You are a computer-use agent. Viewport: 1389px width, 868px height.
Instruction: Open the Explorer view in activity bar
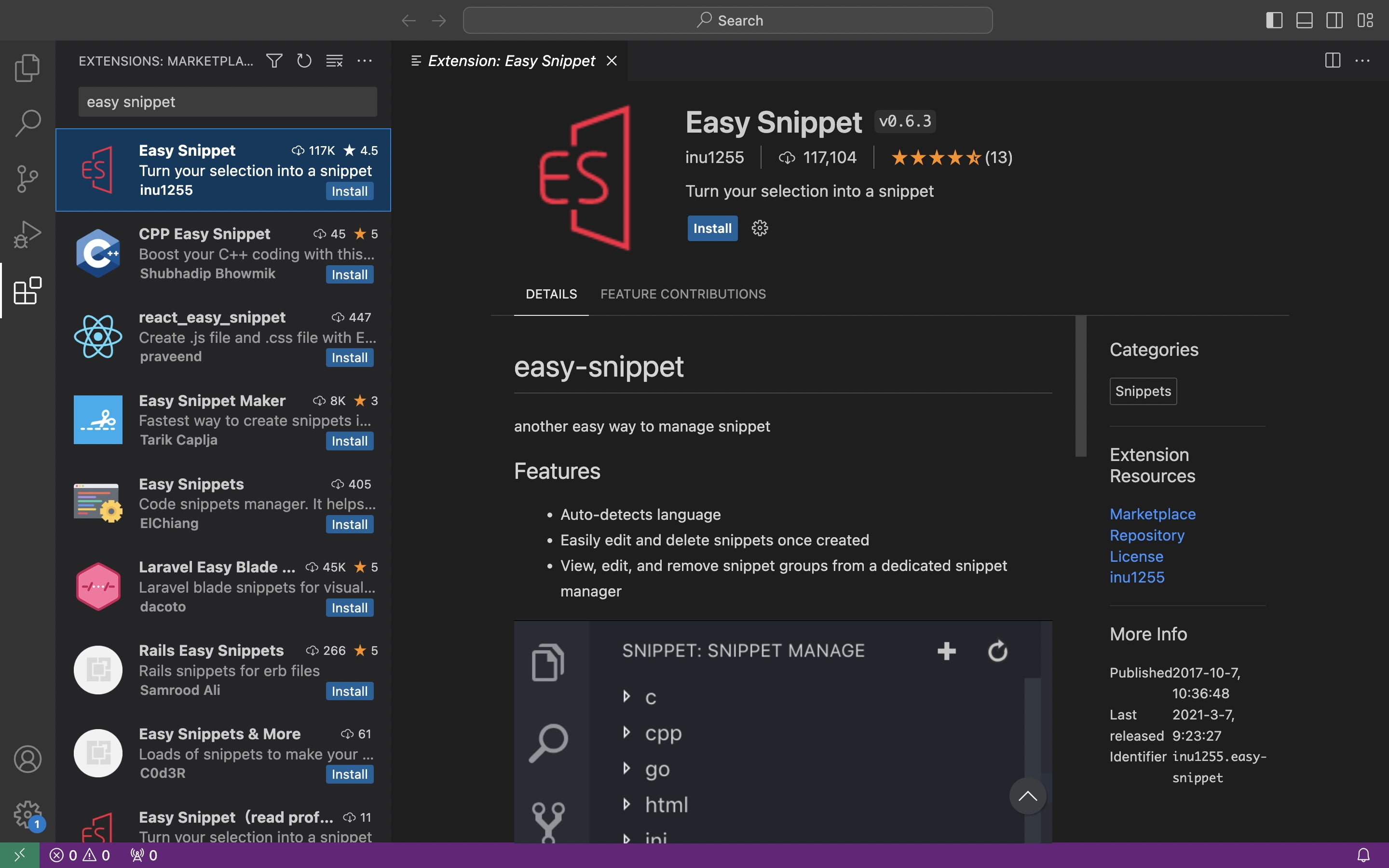pyautogui.click(x=27, y=68)
